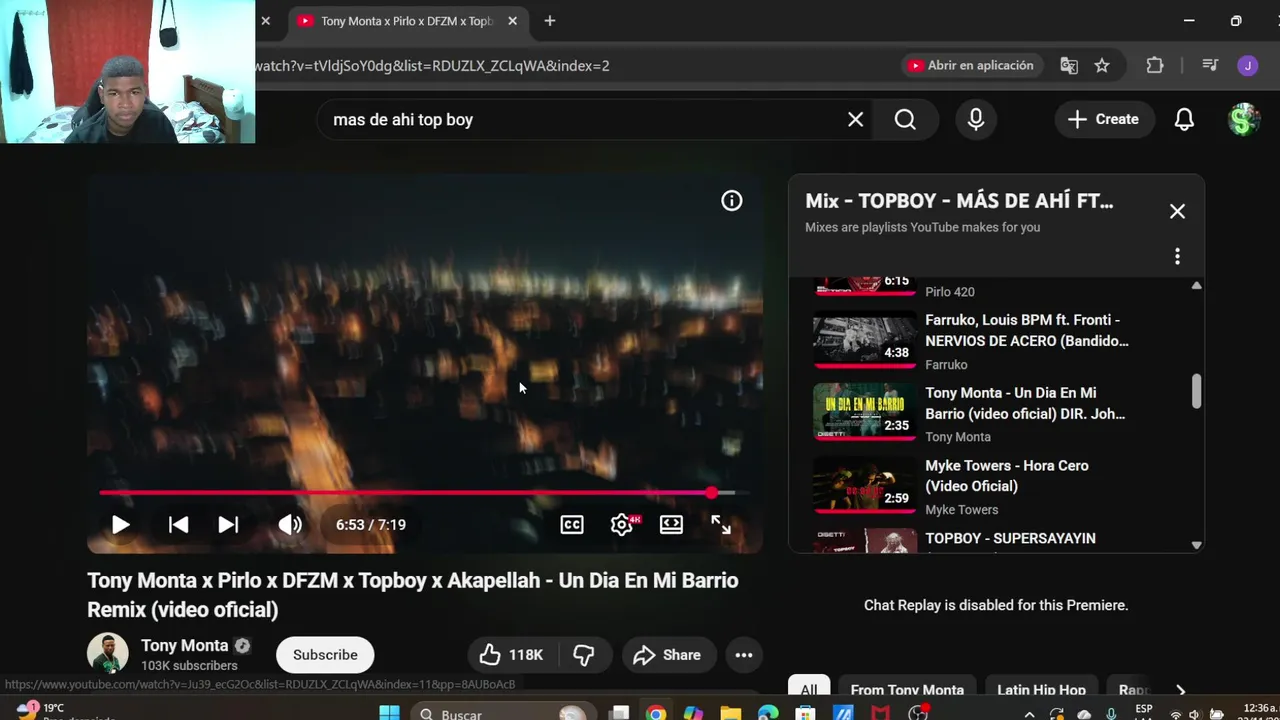Open Chrome from the taskbar
This screenshot has height=720, width=1280.
pos(656,713)
